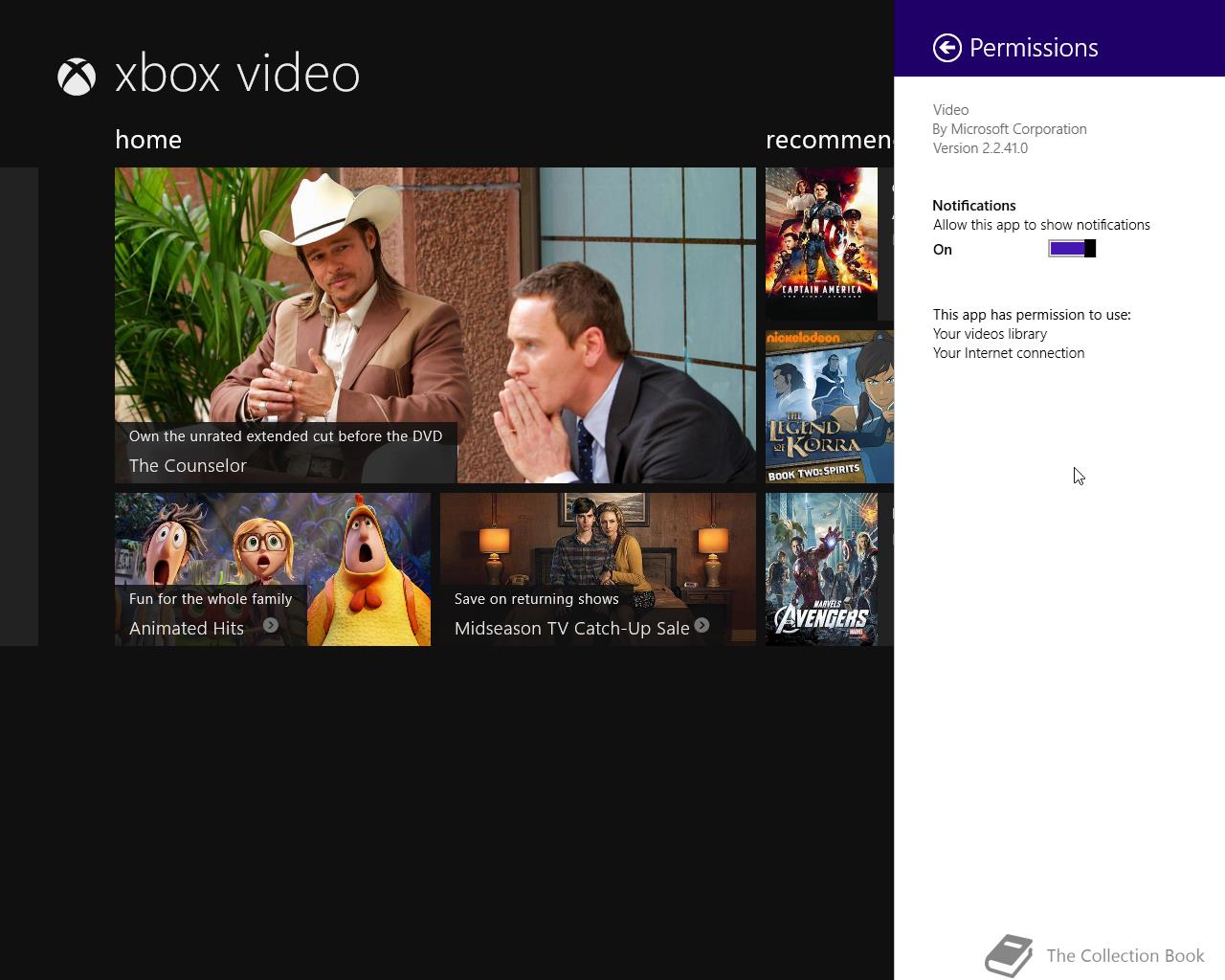Click the Notifications heading
Viewport: 1225px width, 980px height.
(974, 206)
